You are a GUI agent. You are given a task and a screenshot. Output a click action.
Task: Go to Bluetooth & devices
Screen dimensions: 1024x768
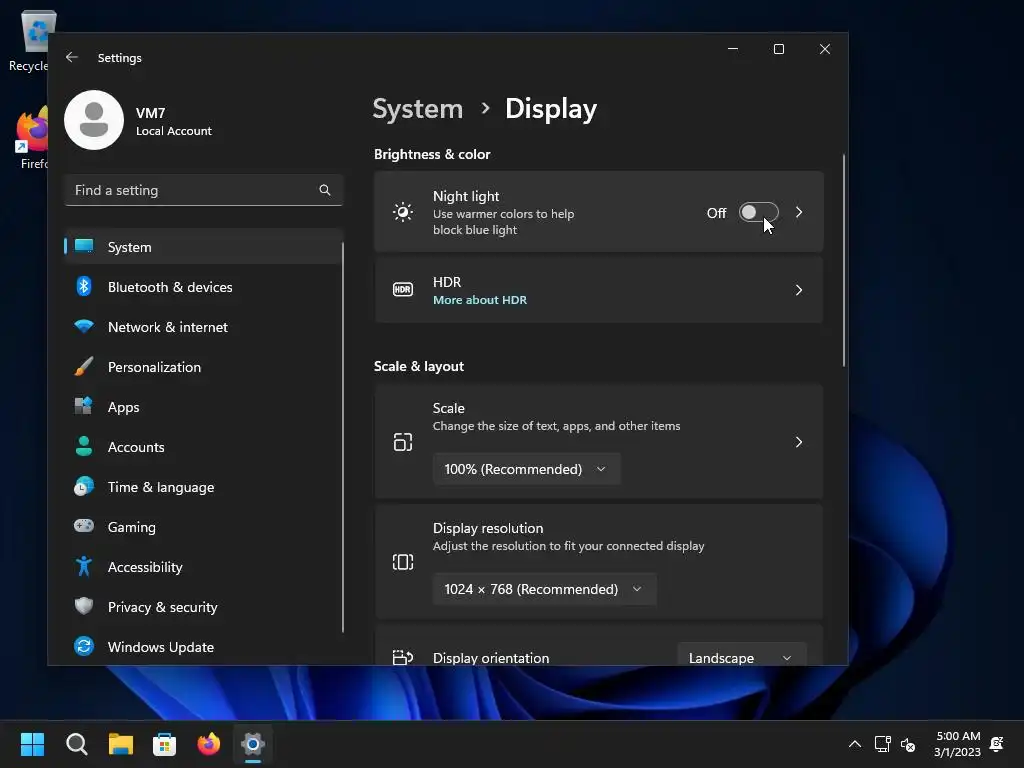click(x=203, y=287)
